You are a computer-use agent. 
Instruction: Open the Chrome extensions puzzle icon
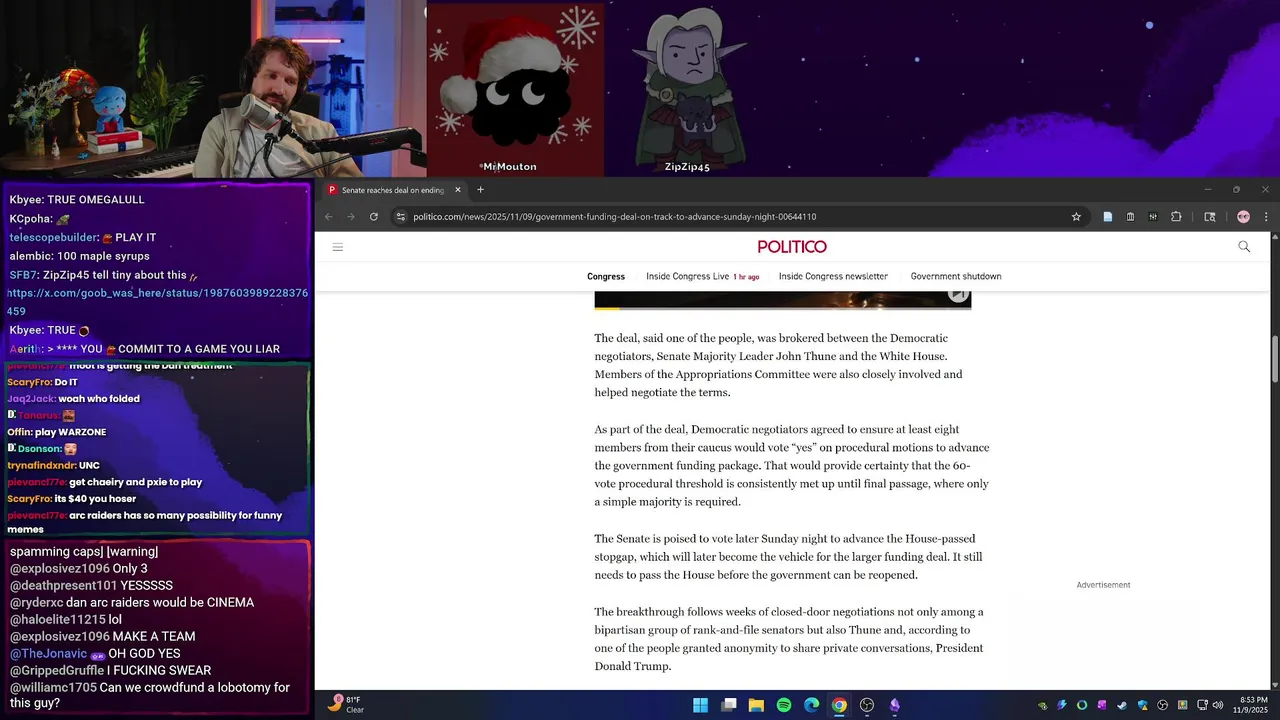click(1176, 217)
